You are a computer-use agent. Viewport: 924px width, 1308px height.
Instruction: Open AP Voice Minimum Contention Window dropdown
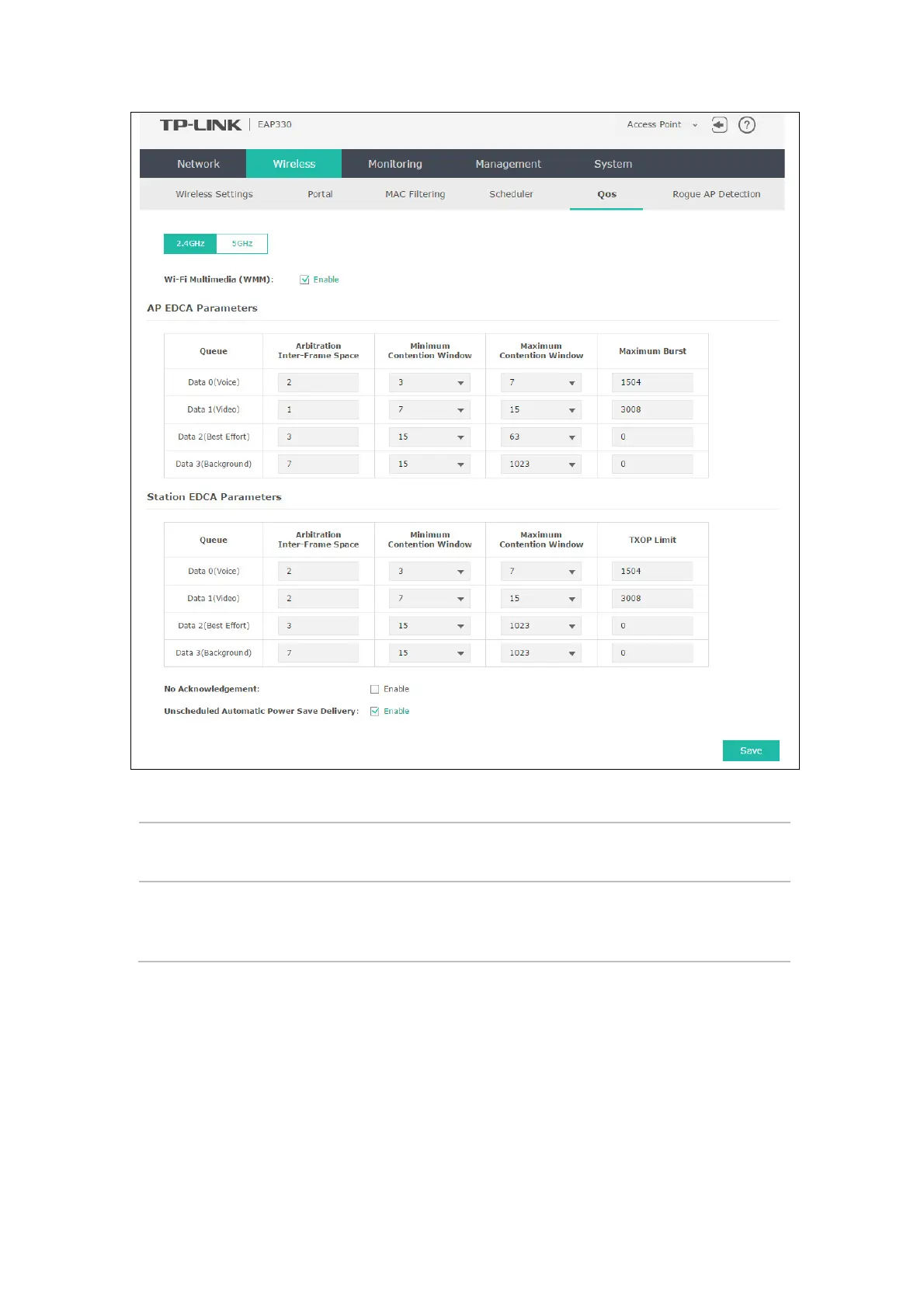tap(429, 382)
